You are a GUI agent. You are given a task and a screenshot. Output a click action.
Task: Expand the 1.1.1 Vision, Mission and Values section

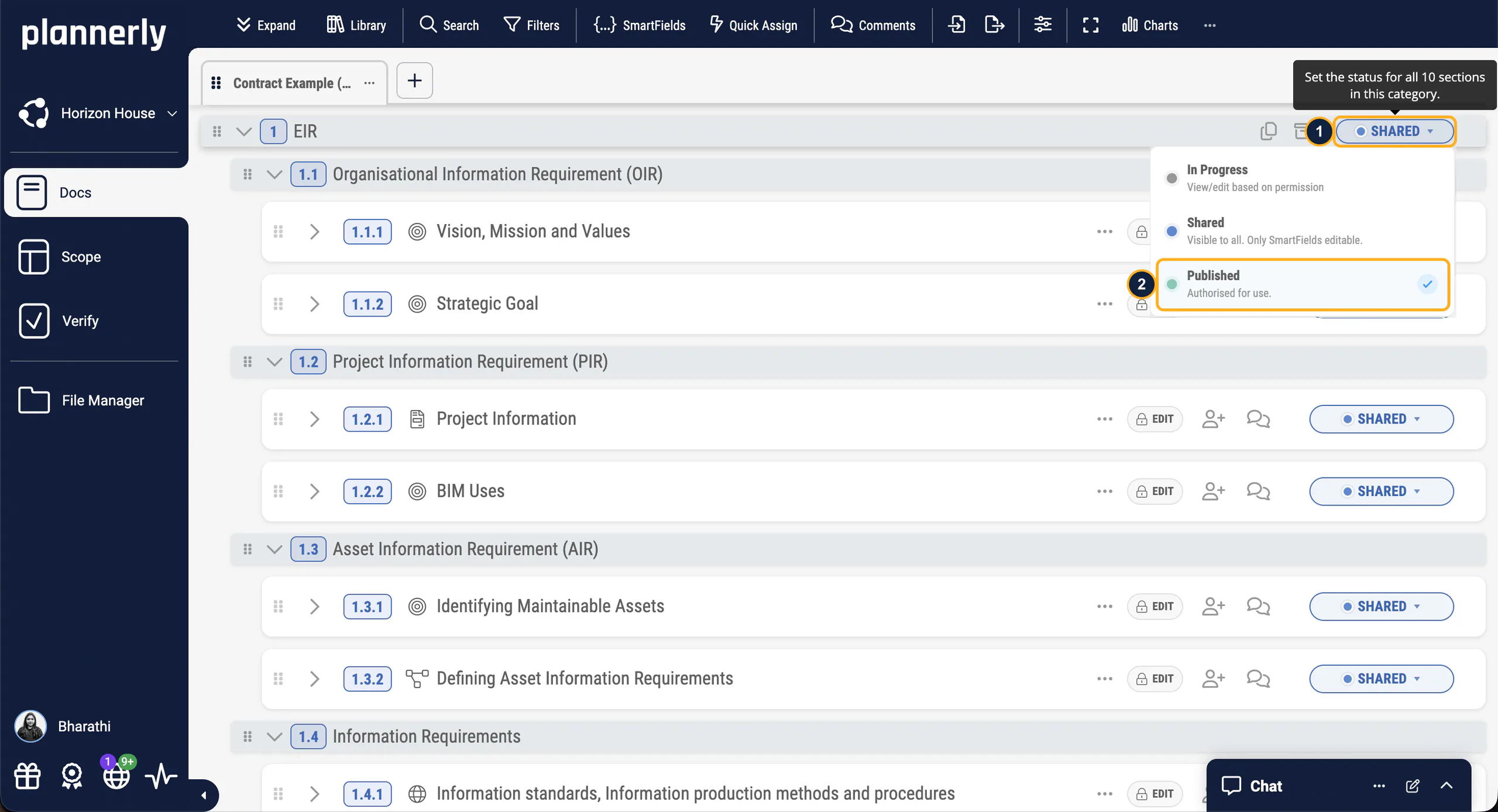click(x=314, y=232)
